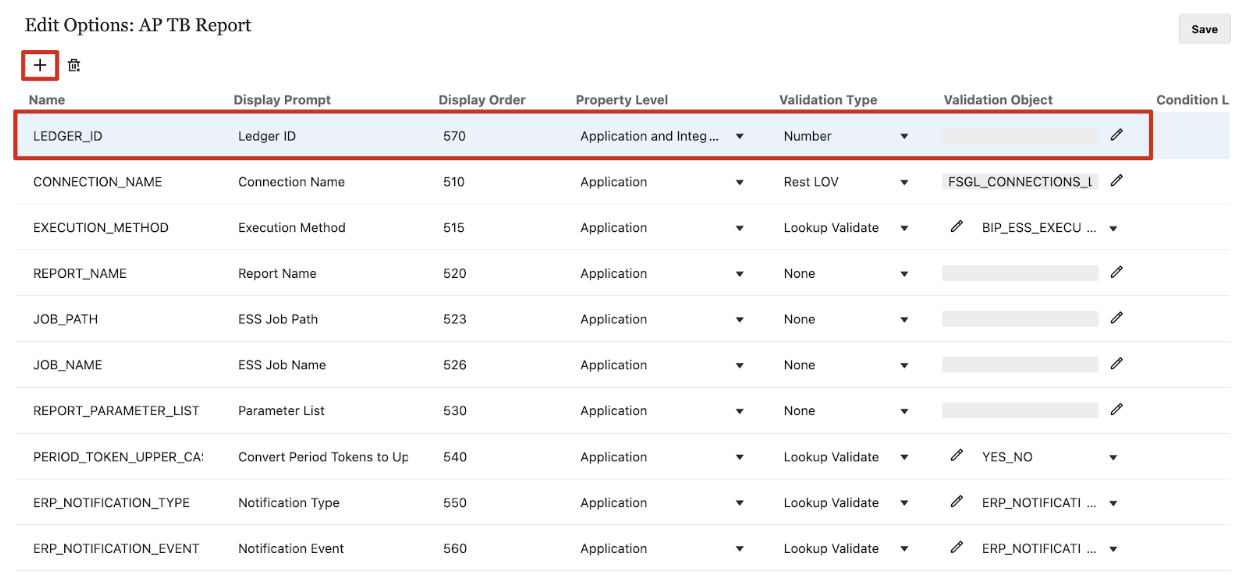Open Validation Type dropdown showing Number
The image size is (1250, 576).
click(904, 137)
